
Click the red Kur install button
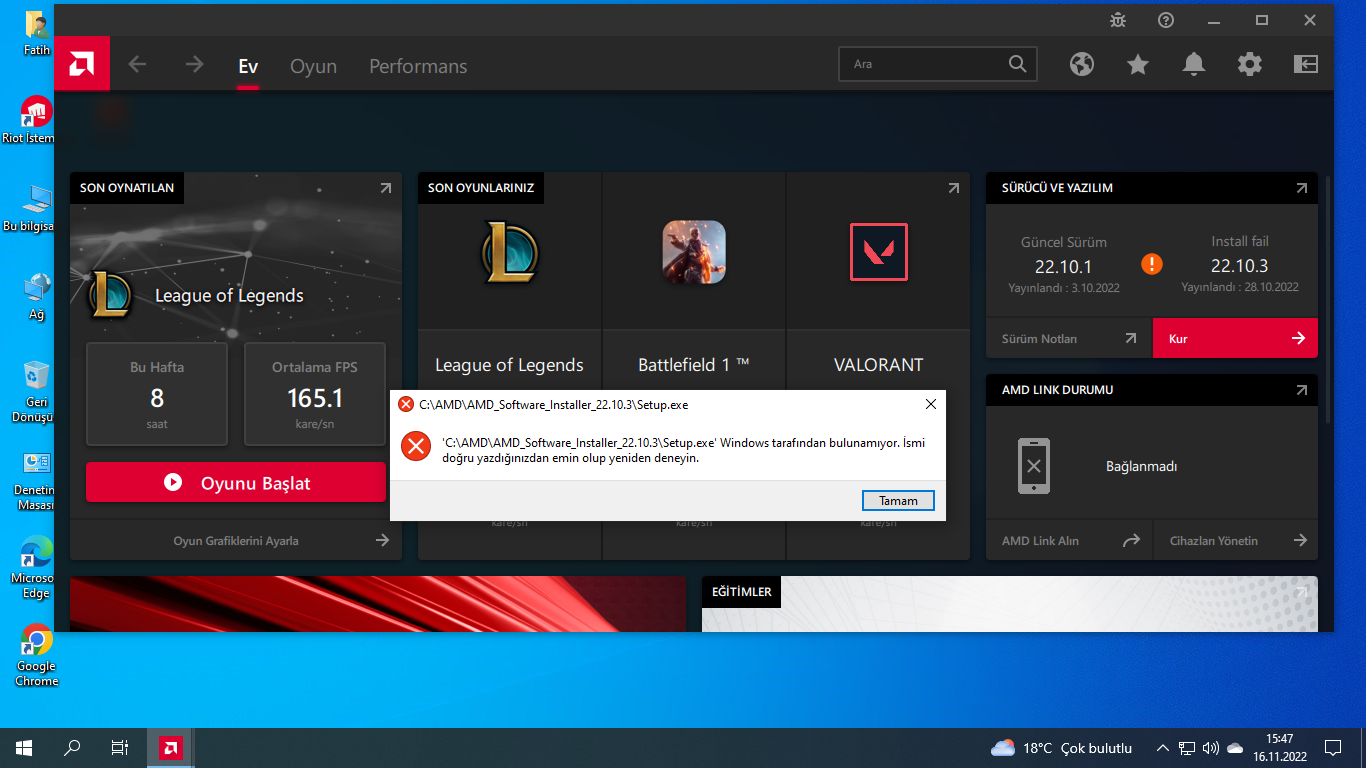pos(1235,339)
